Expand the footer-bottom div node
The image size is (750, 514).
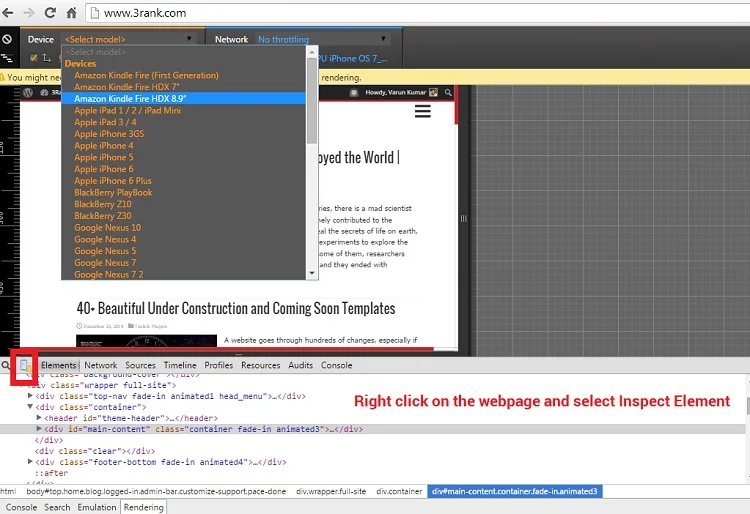coord(30,462)
